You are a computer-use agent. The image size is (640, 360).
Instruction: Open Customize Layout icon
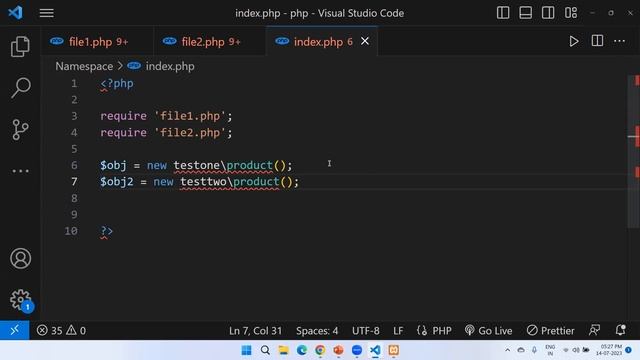[x=571, y=13]
